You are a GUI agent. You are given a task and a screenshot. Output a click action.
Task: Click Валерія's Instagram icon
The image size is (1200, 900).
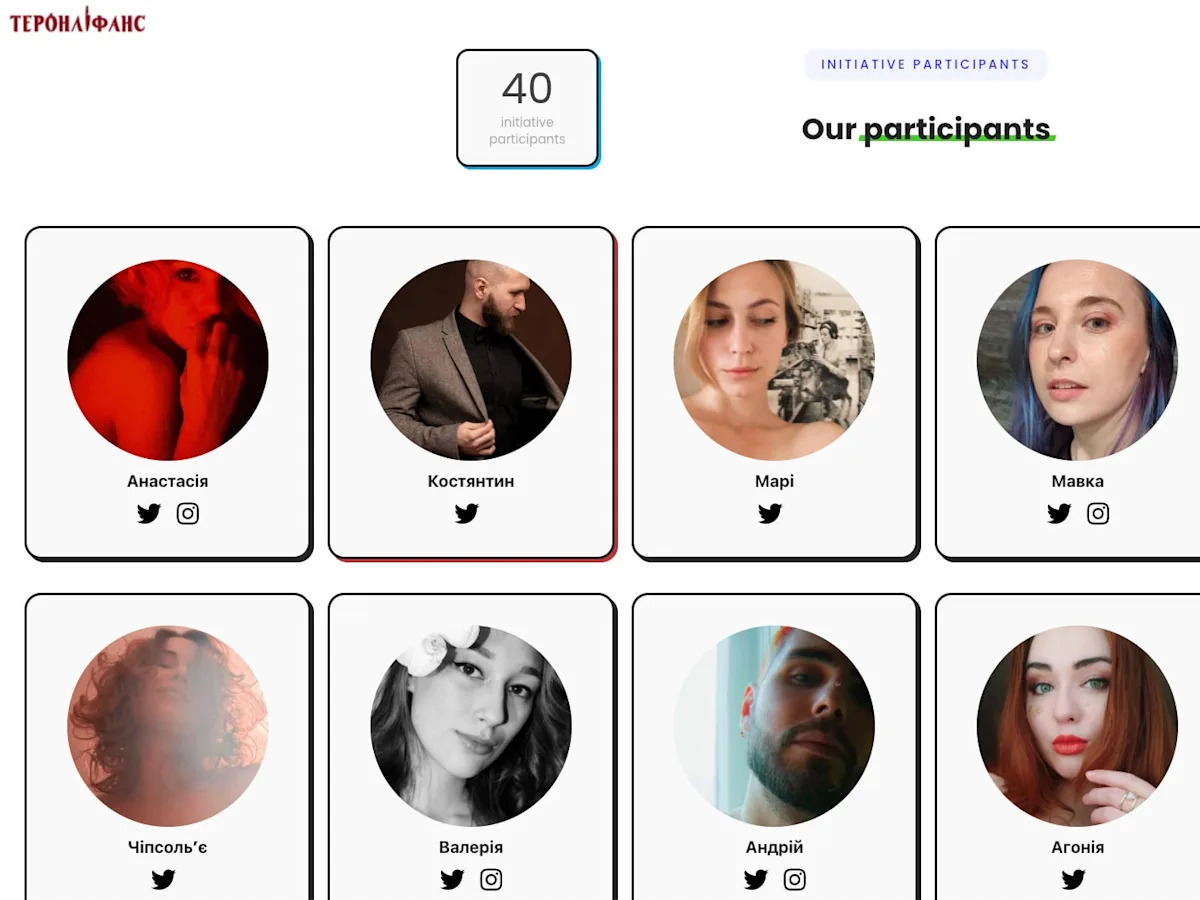pos(491,880)
